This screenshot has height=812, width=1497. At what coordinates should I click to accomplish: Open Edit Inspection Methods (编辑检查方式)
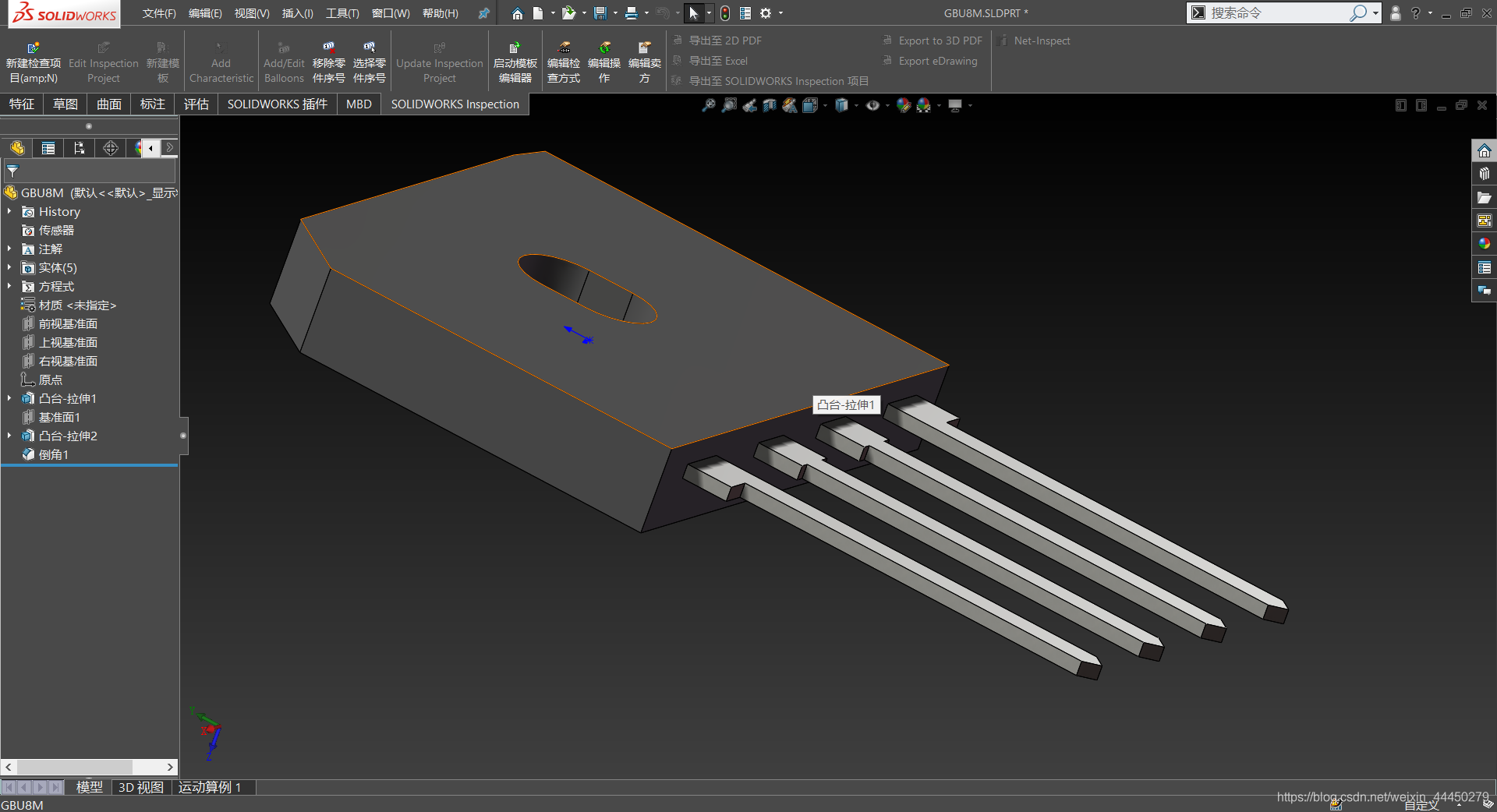[x=564, y=62]
